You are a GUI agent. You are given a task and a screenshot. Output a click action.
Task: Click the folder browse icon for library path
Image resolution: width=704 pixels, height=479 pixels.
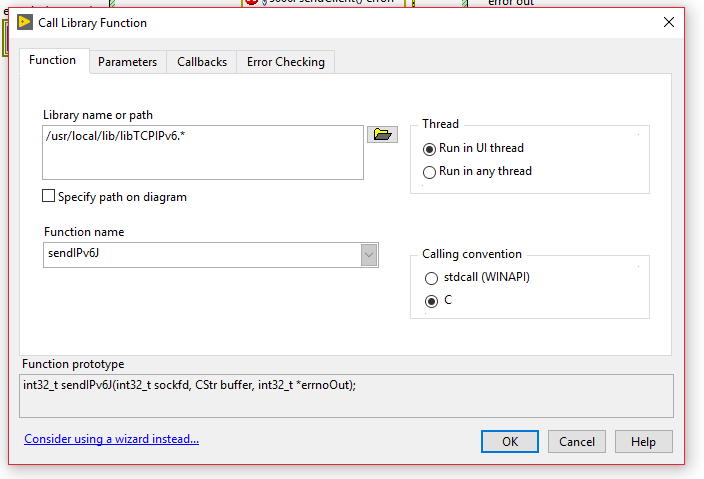(x=382, y=135)
